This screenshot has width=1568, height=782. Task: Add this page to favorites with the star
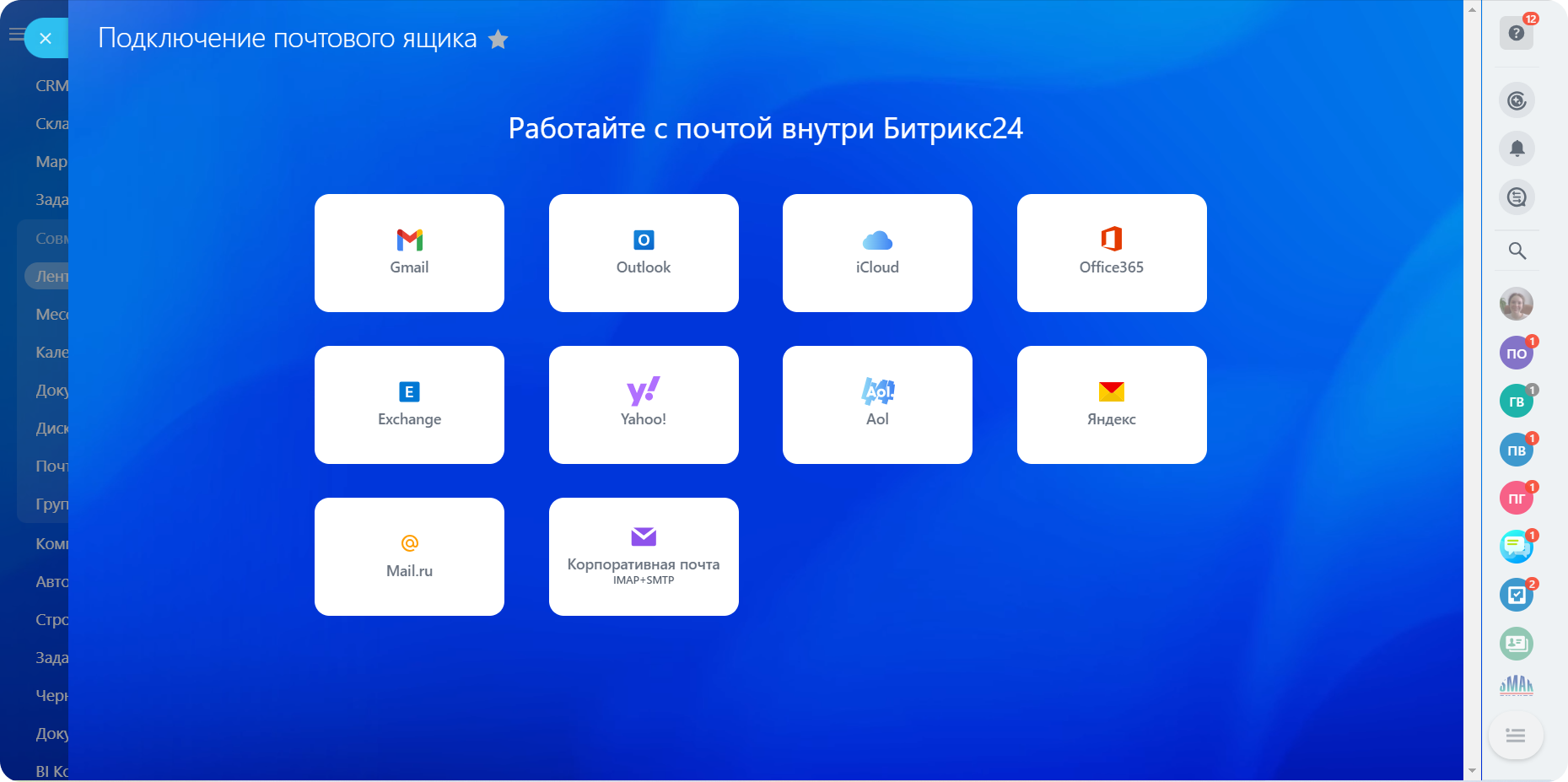498,40
